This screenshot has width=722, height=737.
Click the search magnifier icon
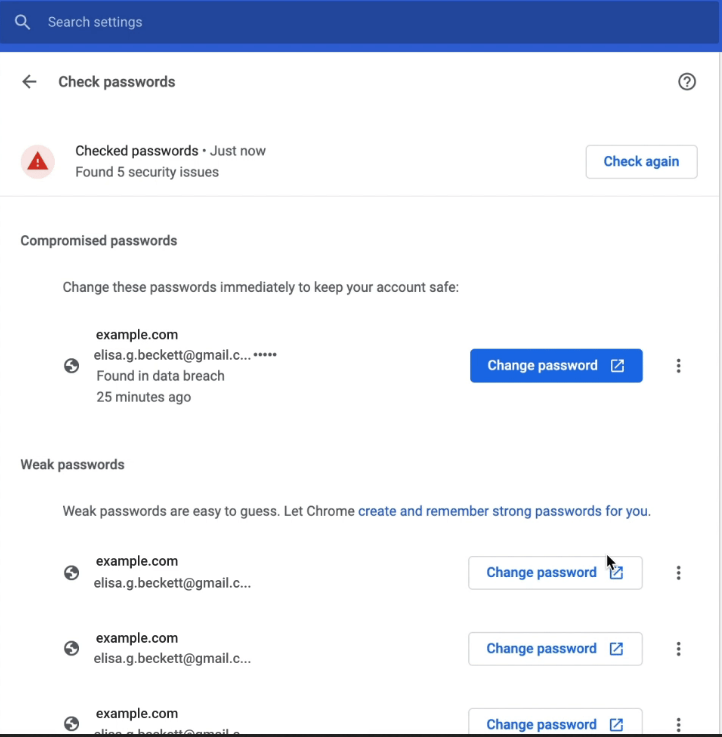click(x=23, y=22)
